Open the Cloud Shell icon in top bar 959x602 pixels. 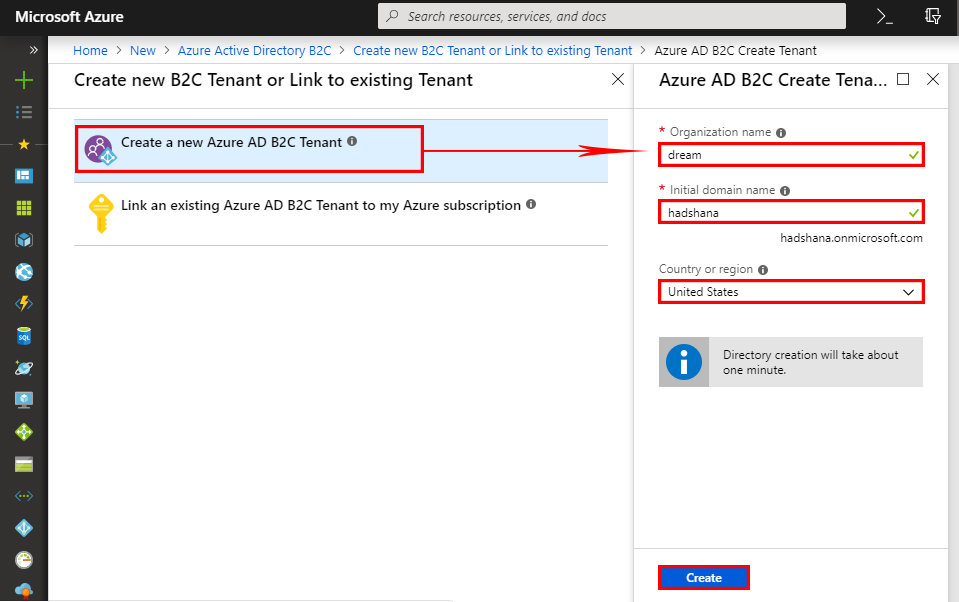[884, 17]
